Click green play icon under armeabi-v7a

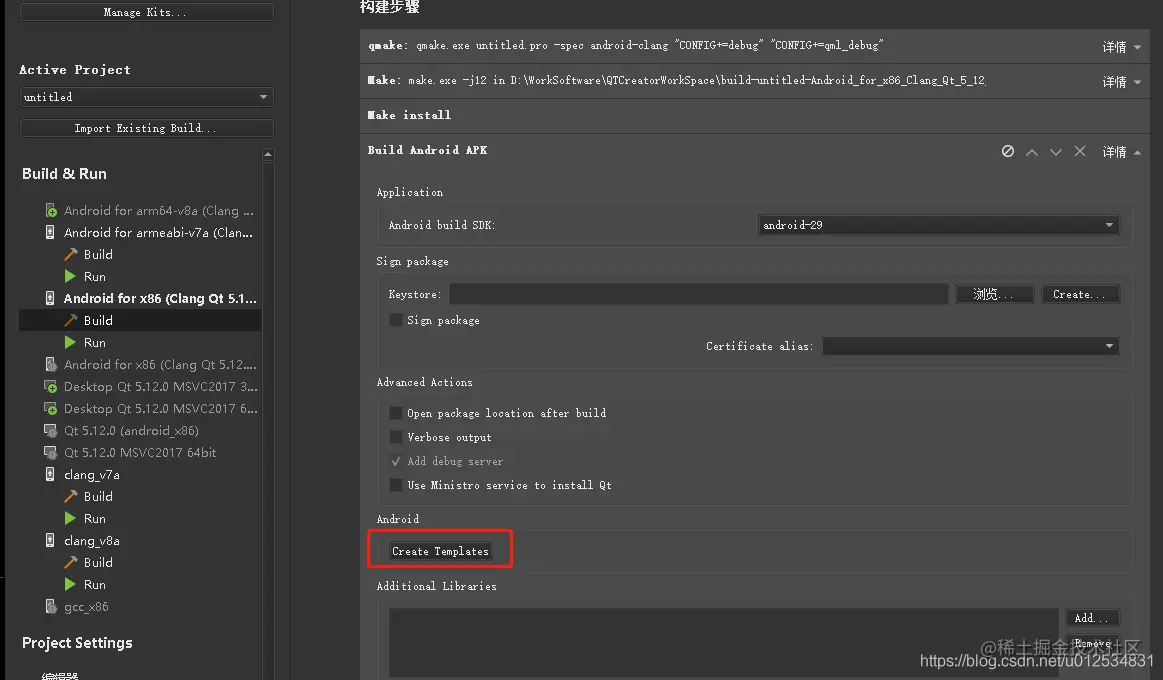(70, 277)
